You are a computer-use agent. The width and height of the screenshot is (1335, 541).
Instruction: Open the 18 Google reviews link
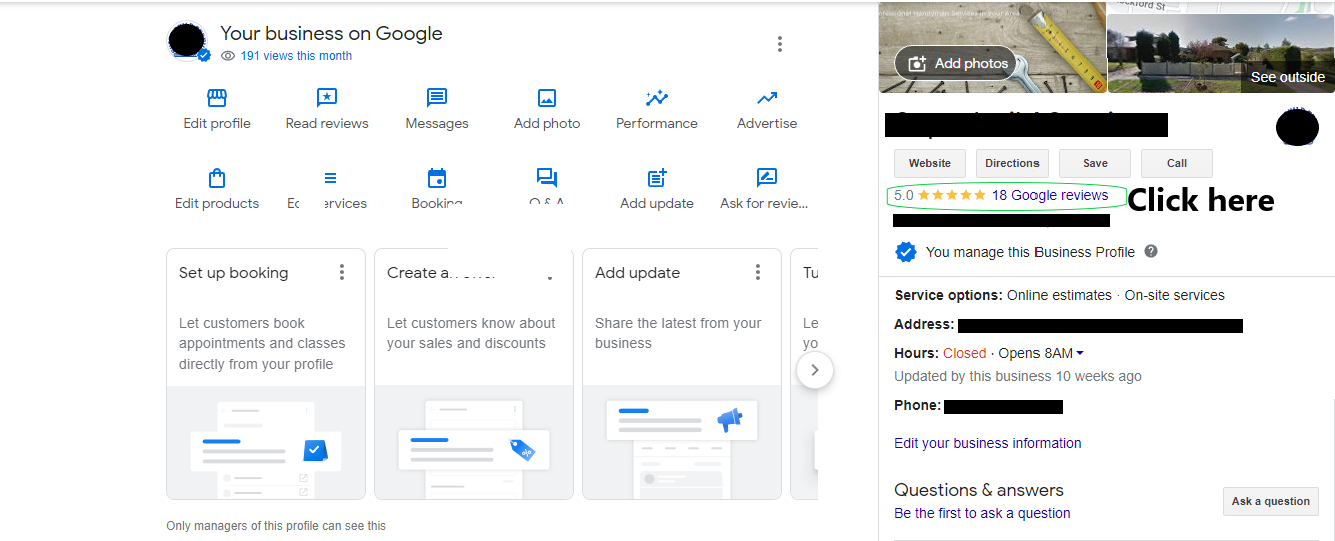1050,195
